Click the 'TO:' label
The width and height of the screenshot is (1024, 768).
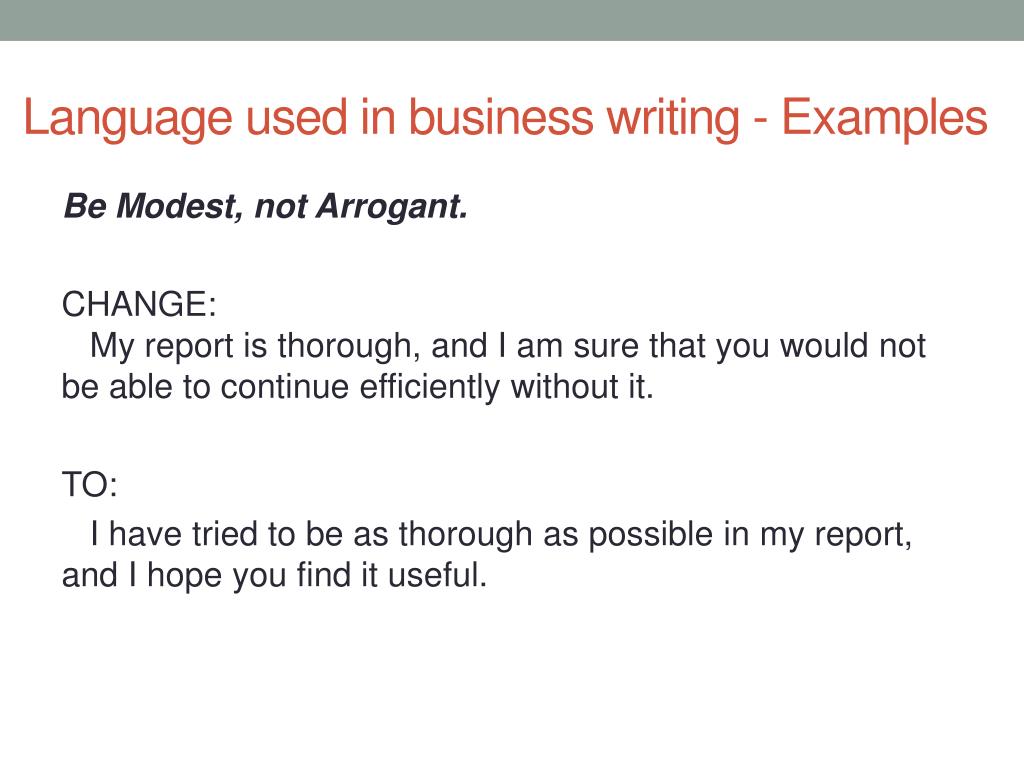coord(90,485)
